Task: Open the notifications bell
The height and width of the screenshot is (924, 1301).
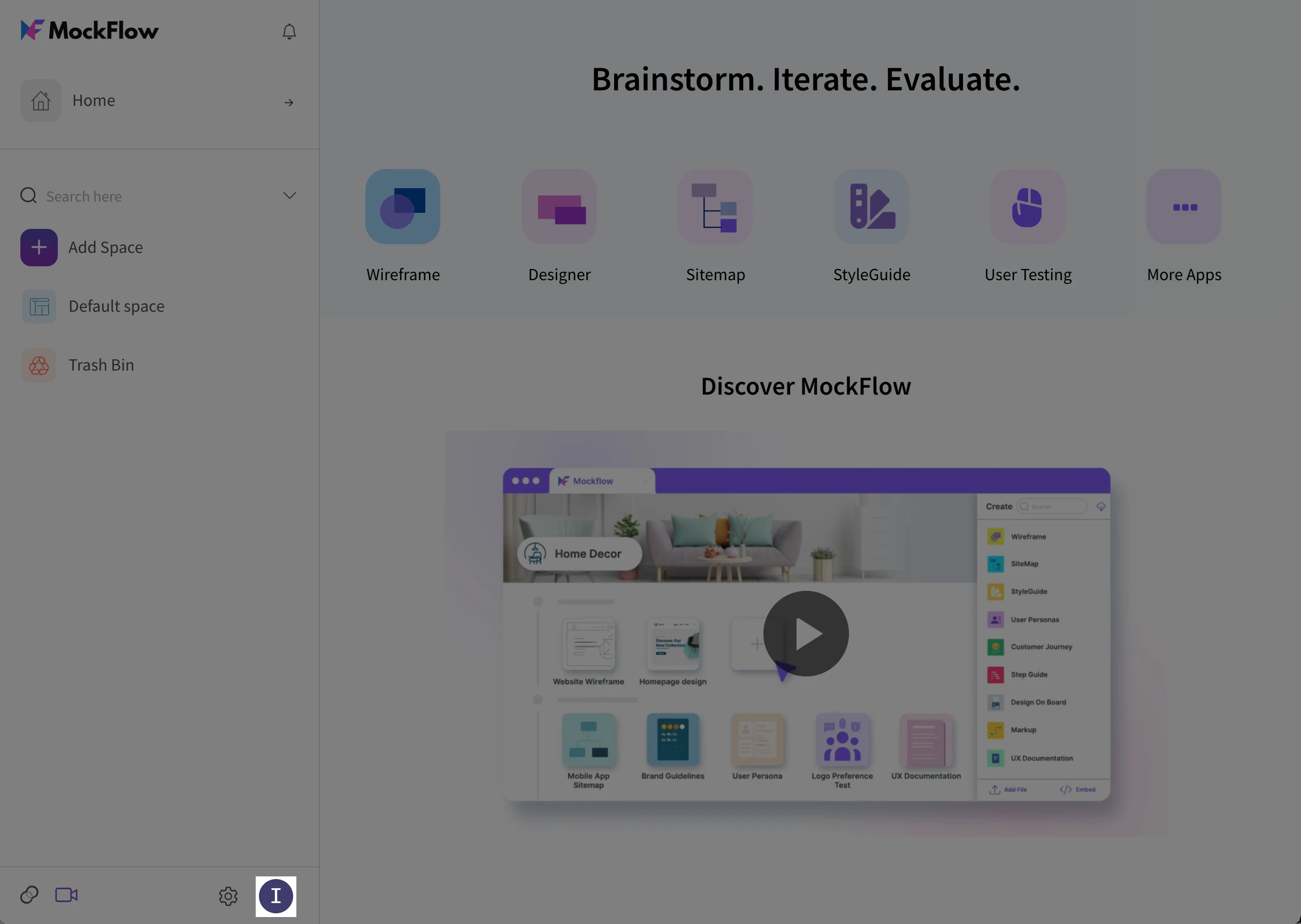Action: click(x=289, y=32)
